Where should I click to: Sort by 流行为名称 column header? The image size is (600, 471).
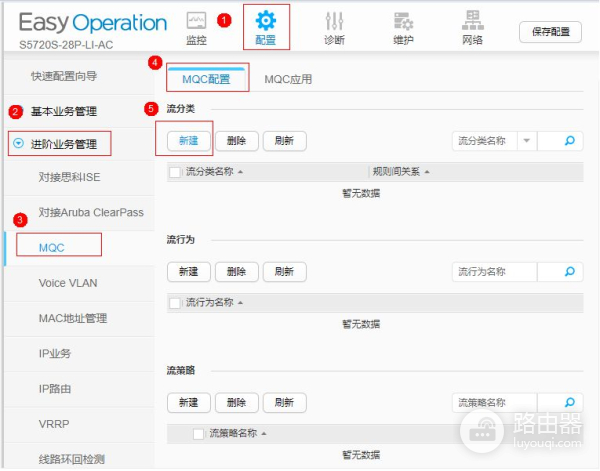coord(214,303)
